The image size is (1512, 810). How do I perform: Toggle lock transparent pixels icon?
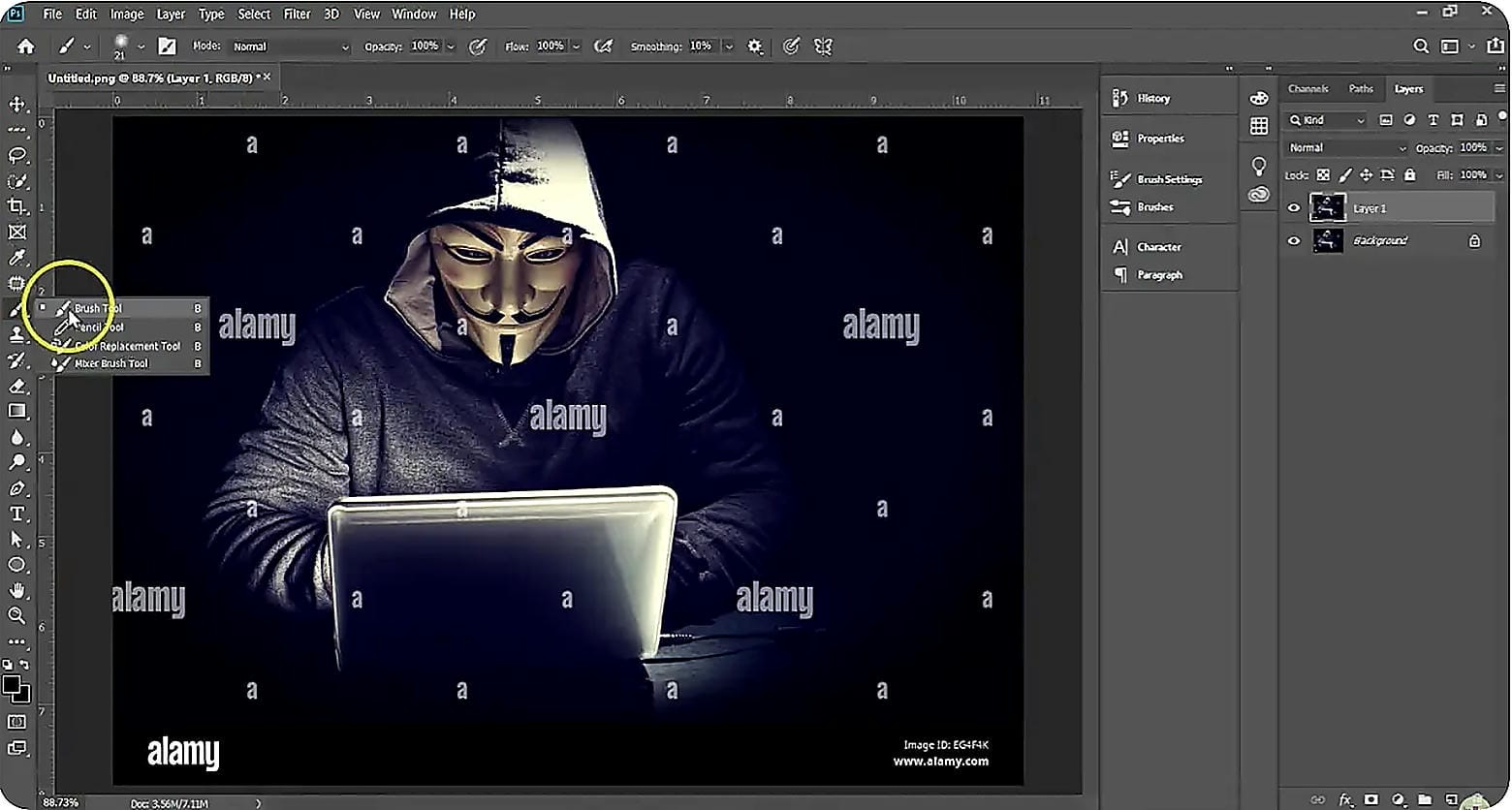[1323, 175]
